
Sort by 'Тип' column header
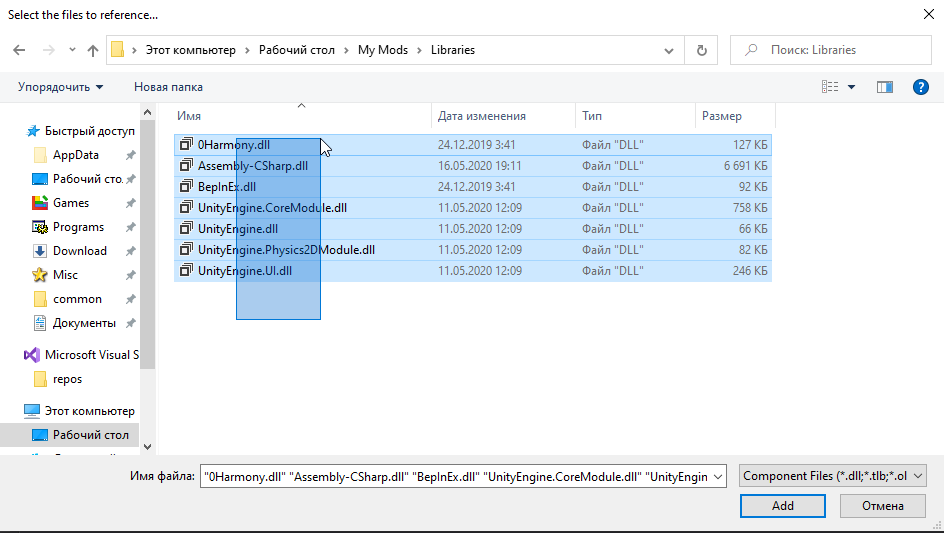pos(636,116)
